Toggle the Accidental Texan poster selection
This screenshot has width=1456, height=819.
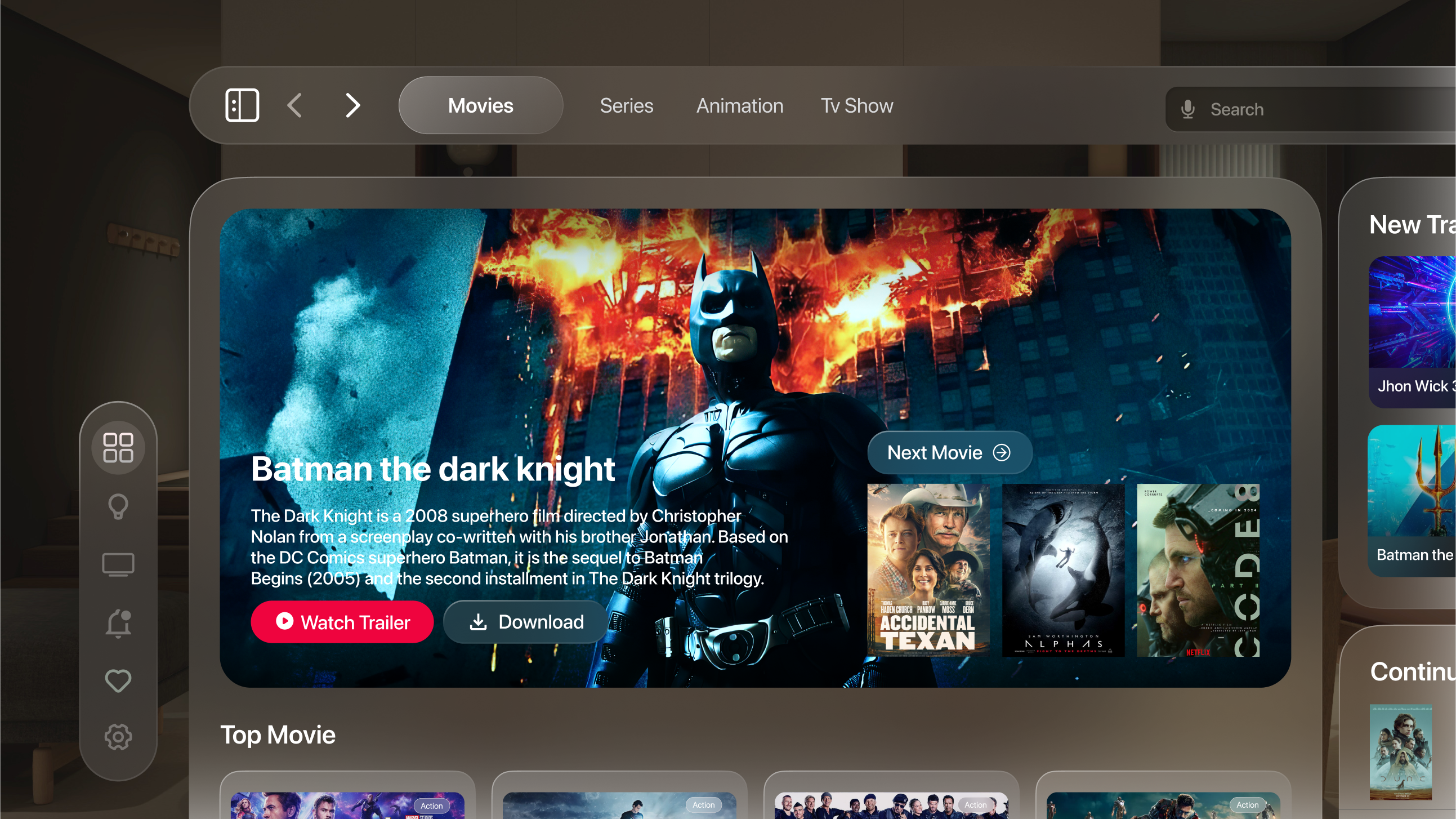(927, 568)
